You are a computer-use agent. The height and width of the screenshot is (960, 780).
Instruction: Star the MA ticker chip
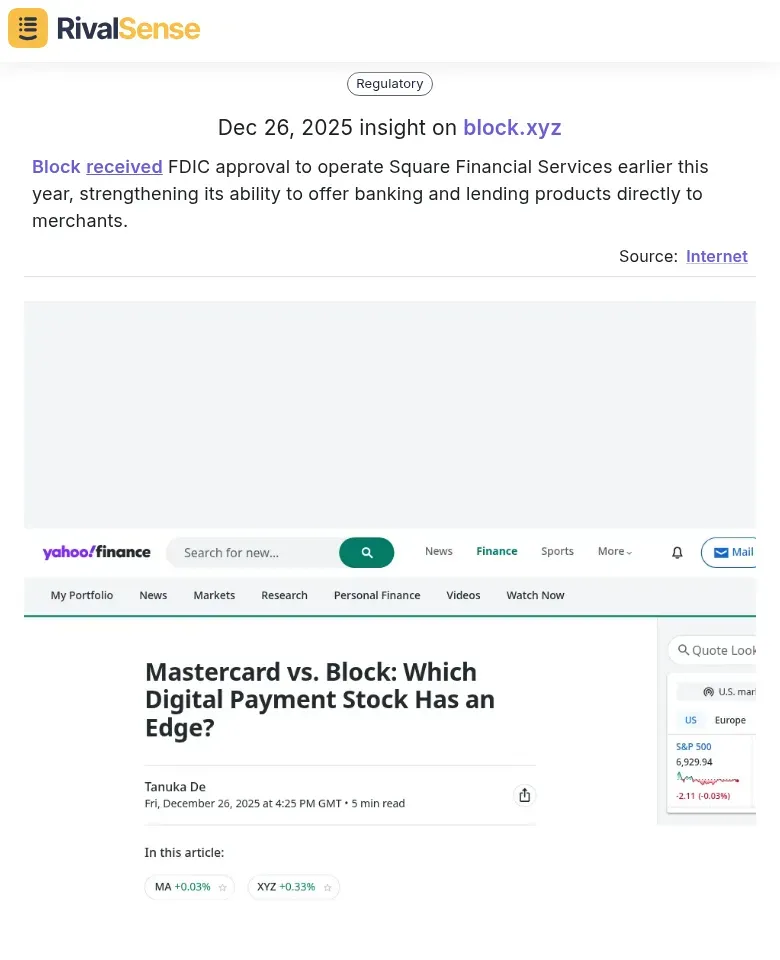[223, 887]
